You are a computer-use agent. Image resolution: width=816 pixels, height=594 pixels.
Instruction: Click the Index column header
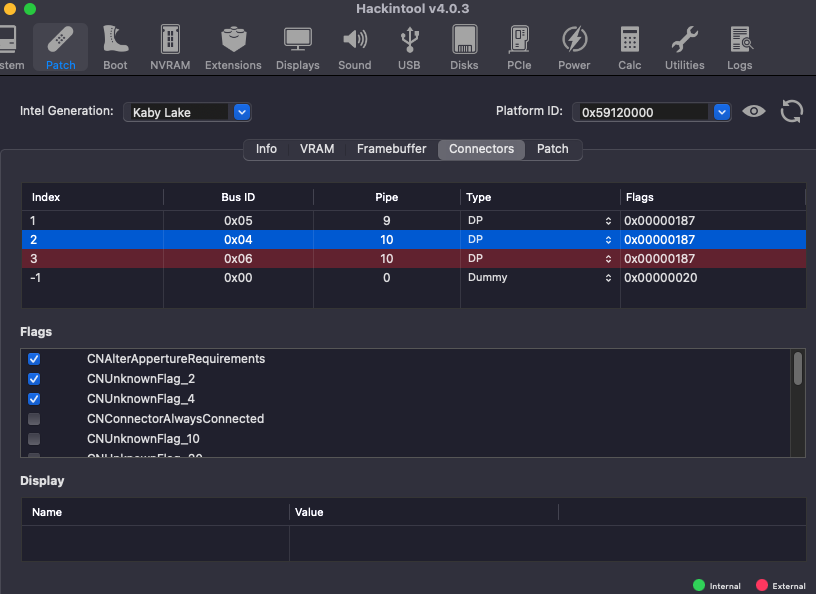pos(93,197)
